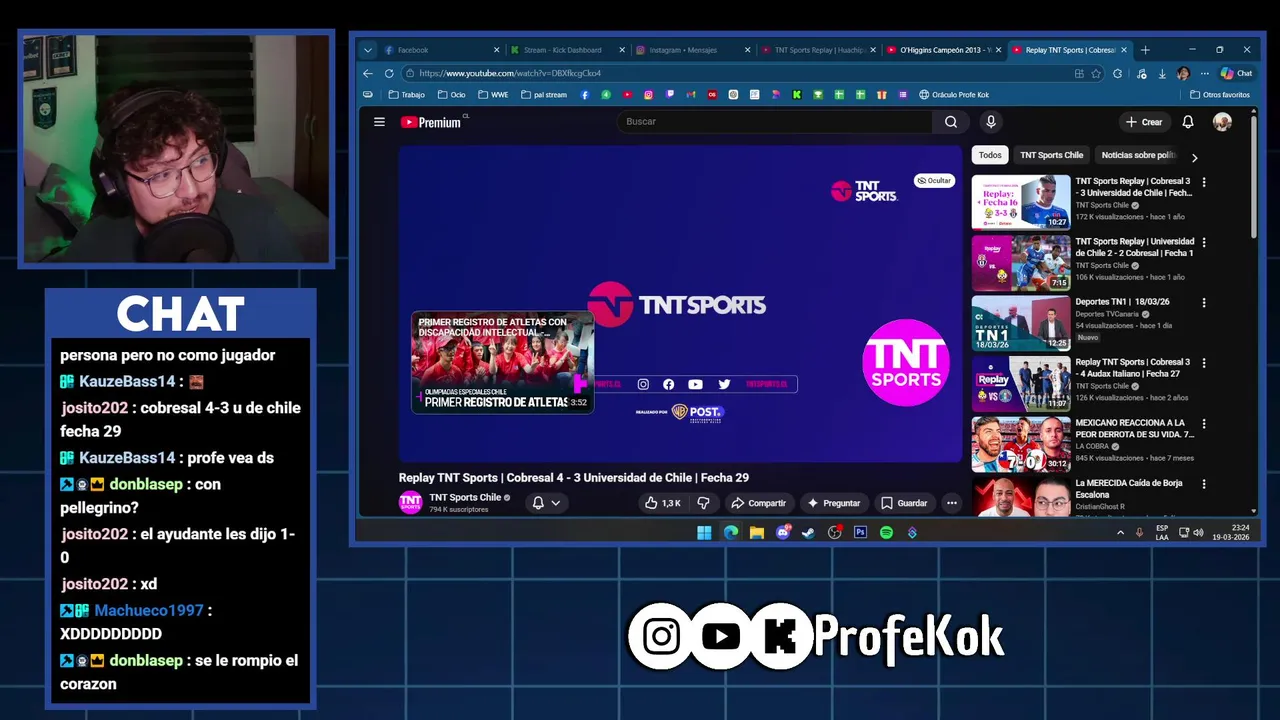Open the WWE bookmarks folder
Viewport: 1280px width, 720px height.
[493, 95]
